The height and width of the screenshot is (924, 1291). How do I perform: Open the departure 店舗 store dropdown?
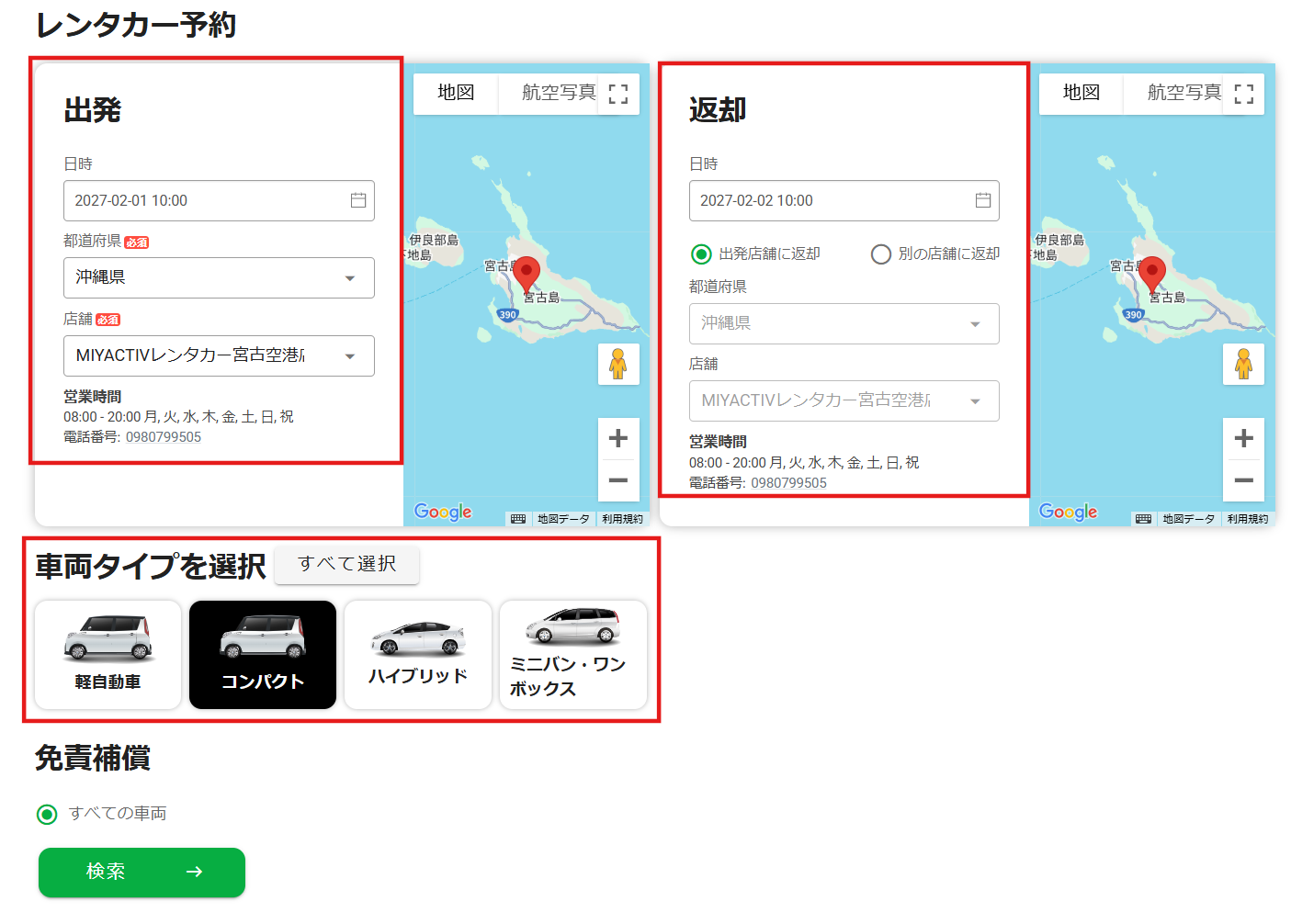pos(219,355)
